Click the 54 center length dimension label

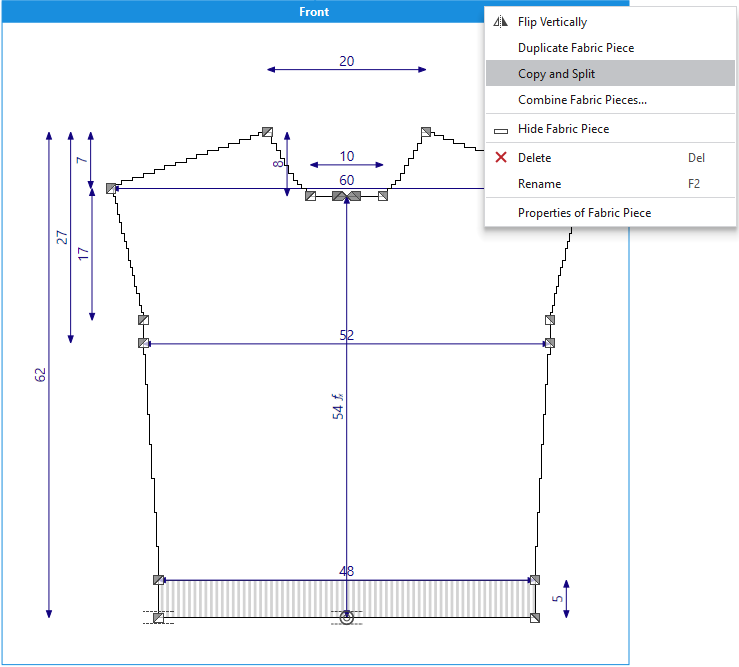pyautogui.click(x=338, y=405)
